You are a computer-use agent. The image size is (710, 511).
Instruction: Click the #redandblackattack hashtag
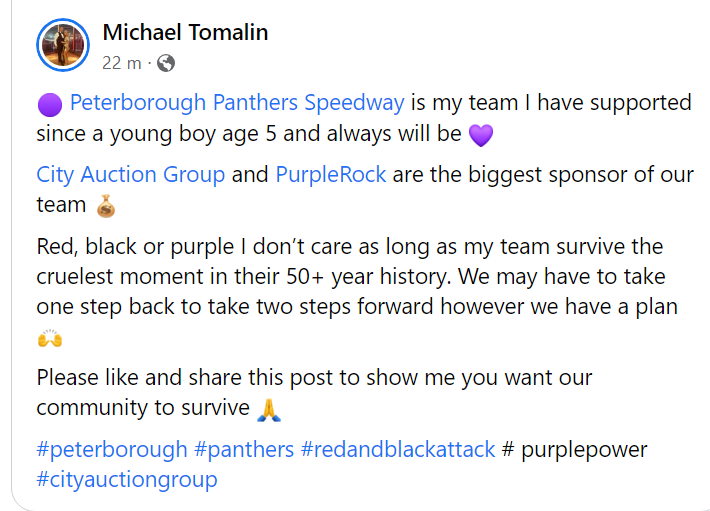click(398, 449)
